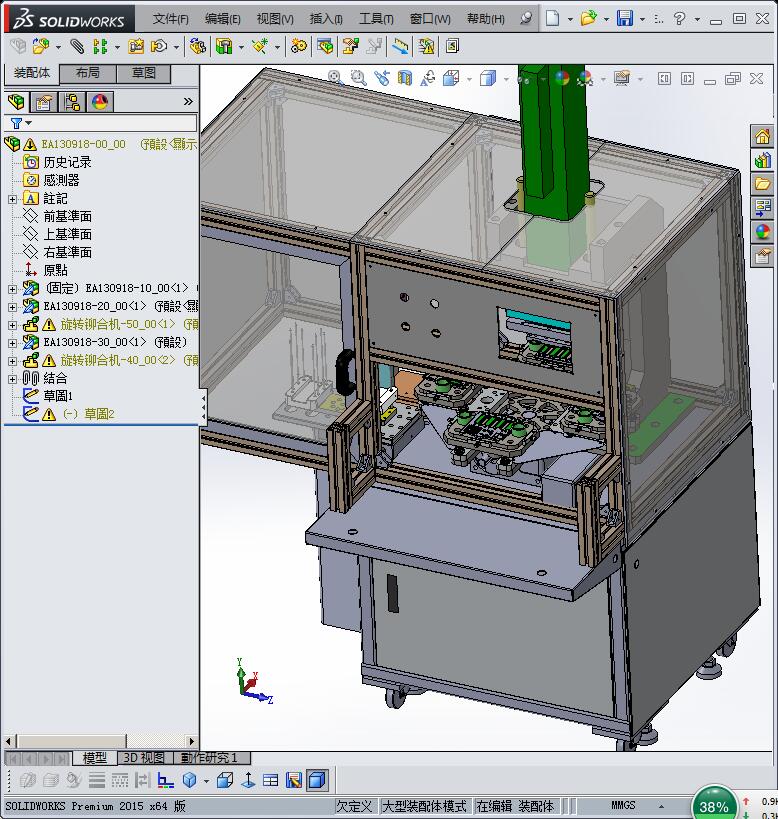Switch to the 3D 视图 tab
This screenshot has width=778, height=819.
click(x=144, y=758)
